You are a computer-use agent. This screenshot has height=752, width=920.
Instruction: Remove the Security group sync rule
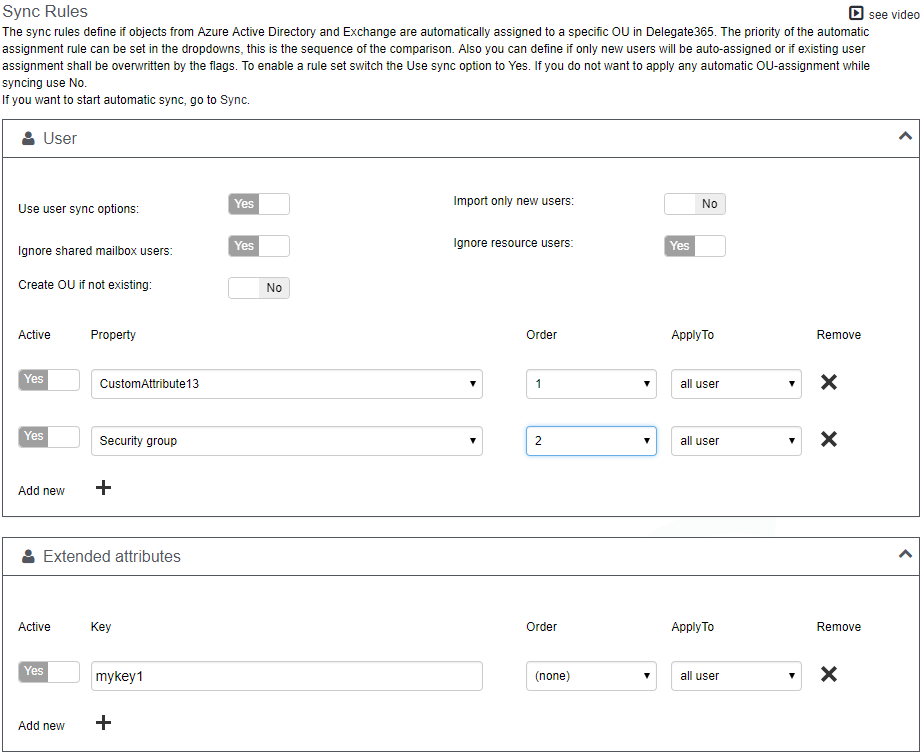(828, 439)
